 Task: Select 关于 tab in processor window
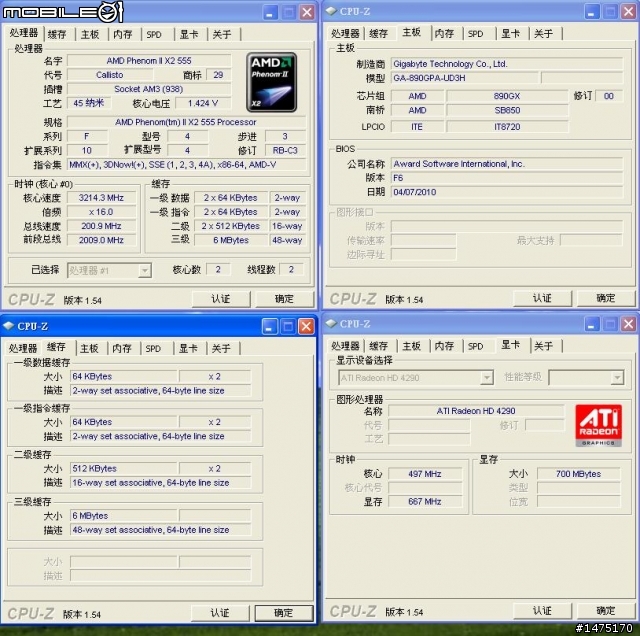[222, 34]
